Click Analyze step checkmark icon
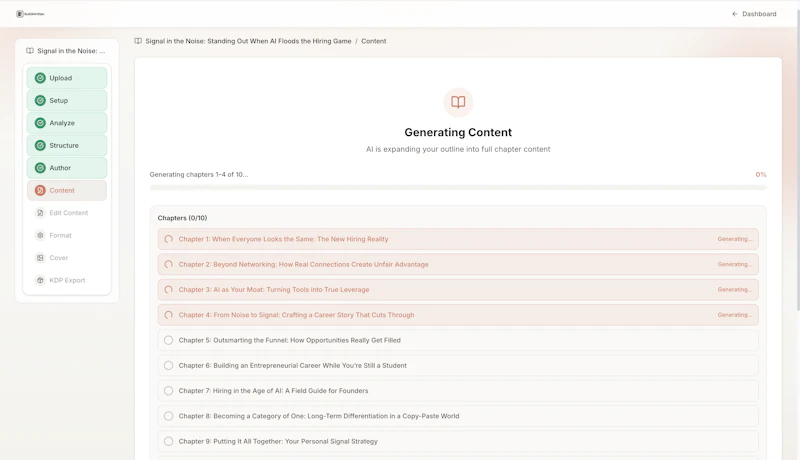Screen dimensions: 800x460 40,123
